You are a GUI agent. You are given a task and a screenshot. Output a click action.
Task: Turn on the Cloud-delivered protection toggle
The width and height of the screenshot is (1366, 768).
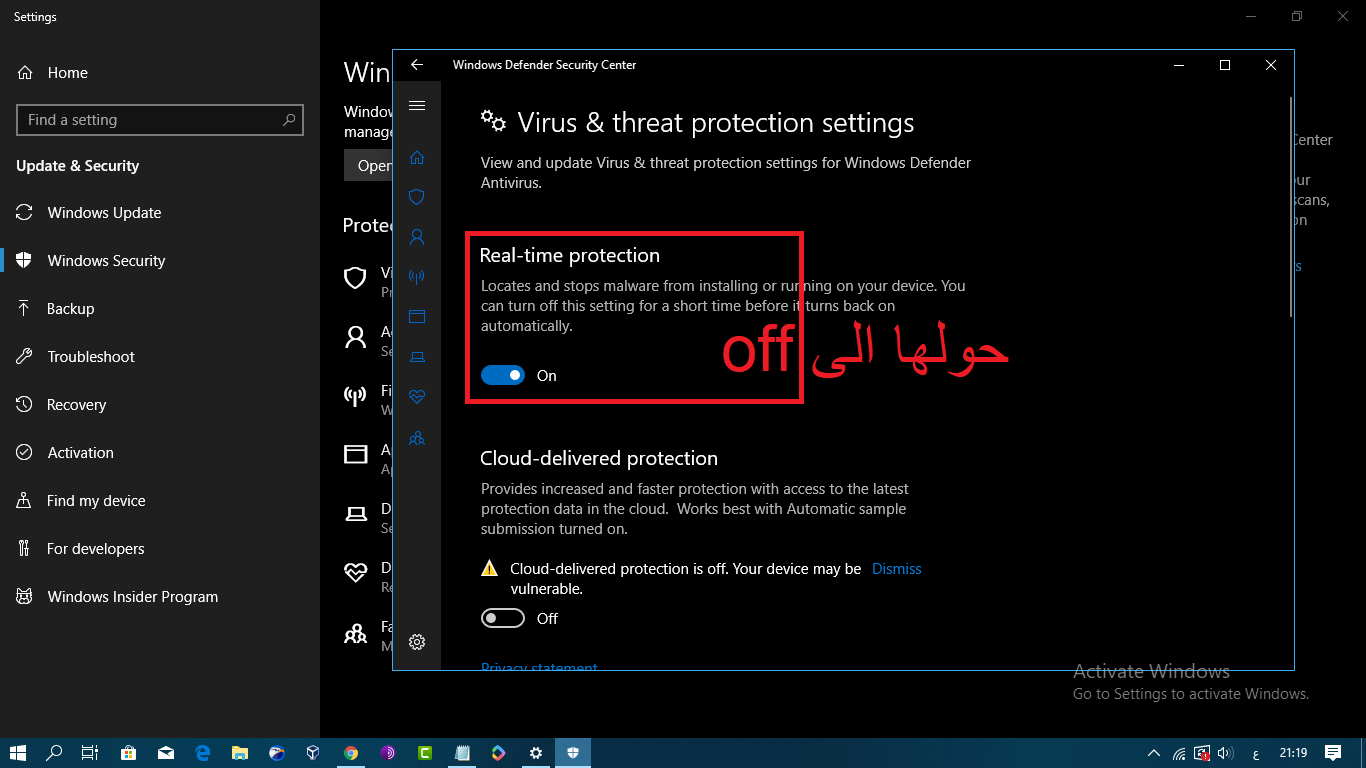pyautogui.click(x=503, y=618)
